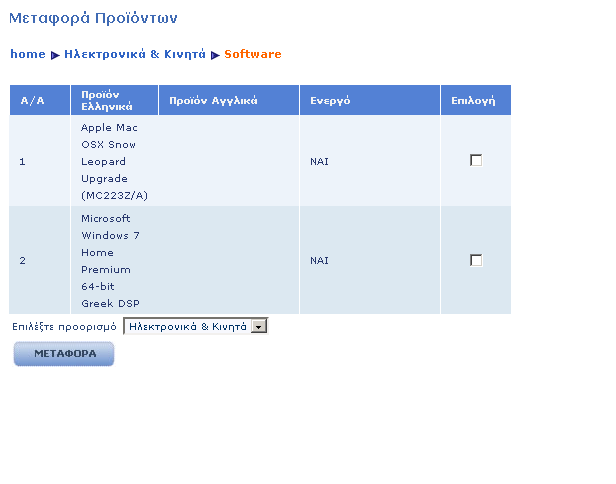Click the A/A column header

coord(40,100)
